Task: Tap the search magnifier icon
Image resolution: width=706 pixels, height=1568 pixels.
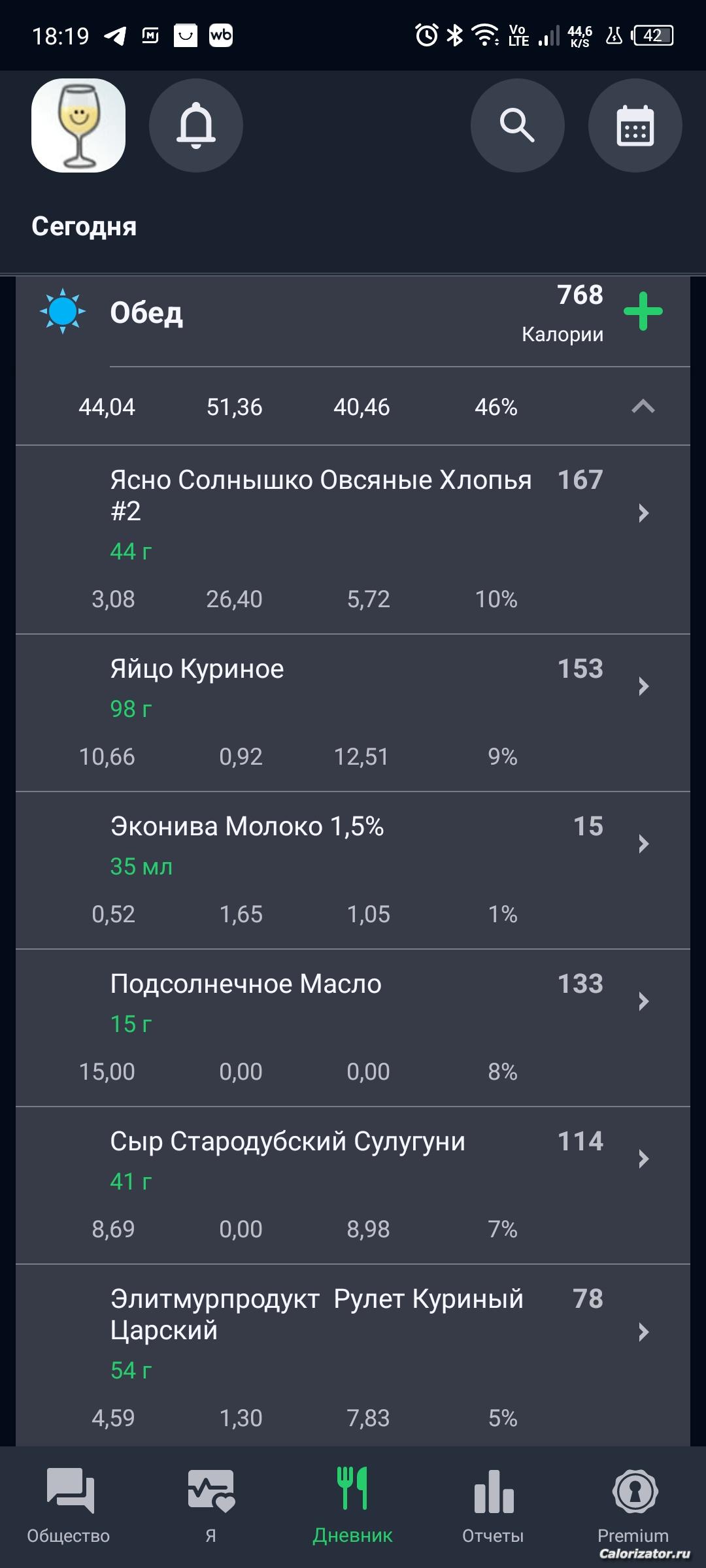Action: point(517,125)
